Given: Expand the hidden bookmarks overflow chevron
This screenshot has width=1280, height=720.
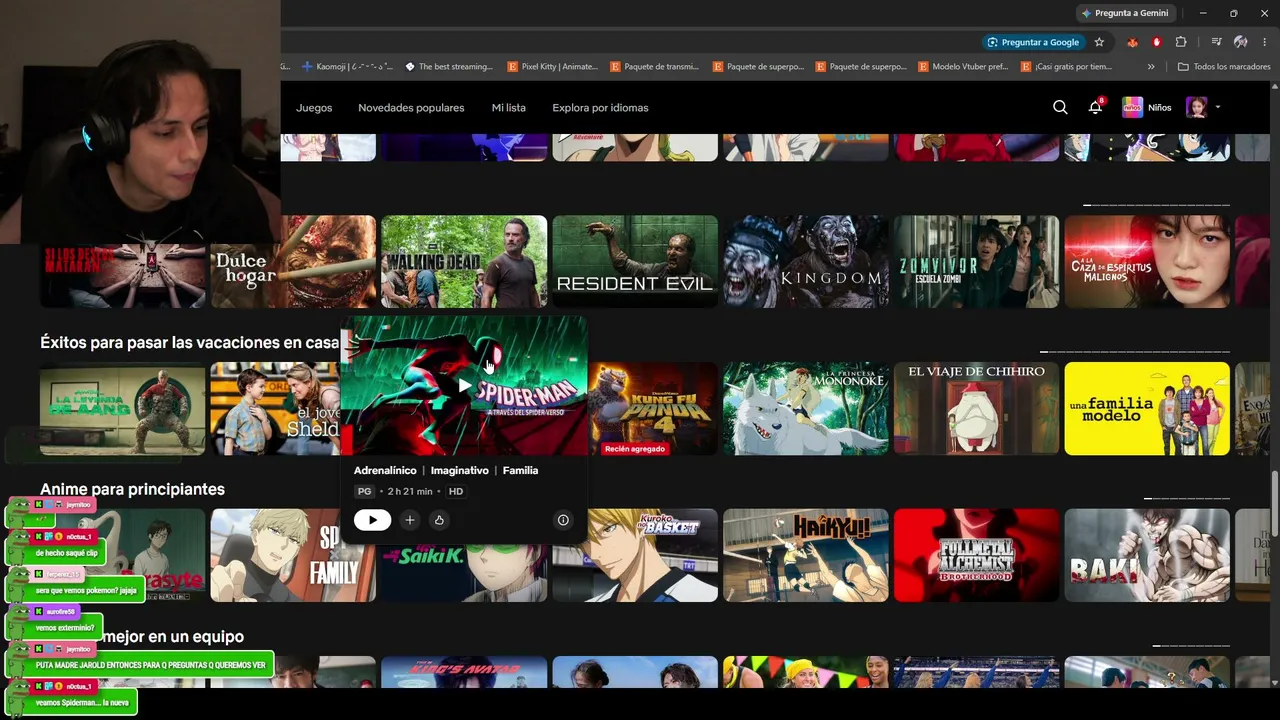Looking at the screenshot, I should 1151,67.
